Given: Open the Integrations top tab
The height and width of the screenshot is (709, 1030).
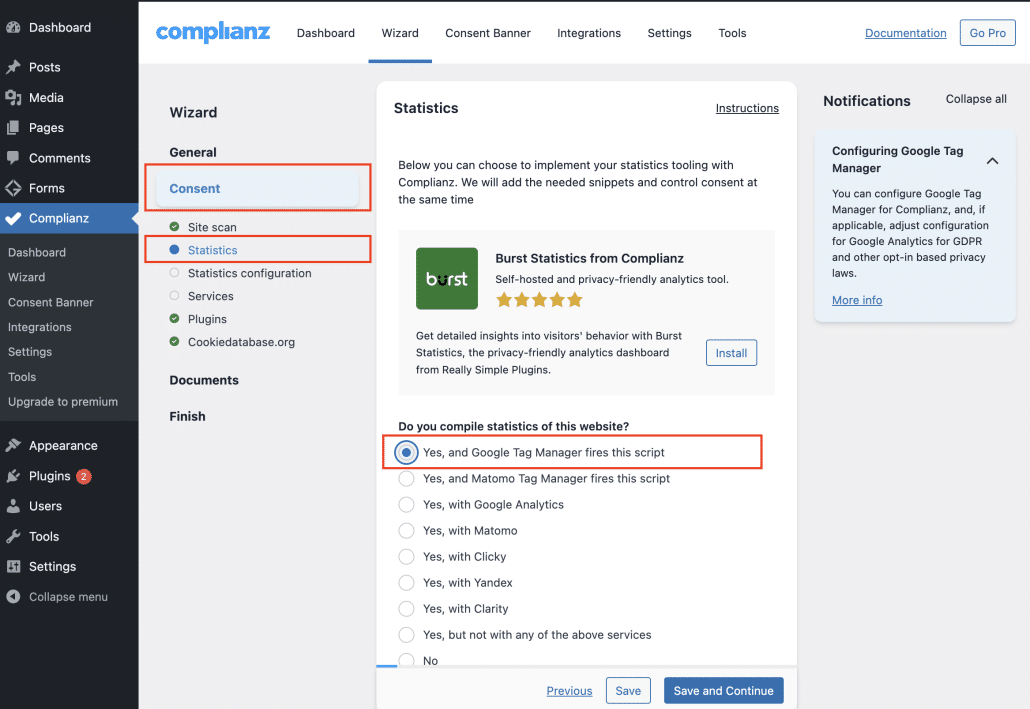Looking at the screenshot, I should click(x=589, y=33).
